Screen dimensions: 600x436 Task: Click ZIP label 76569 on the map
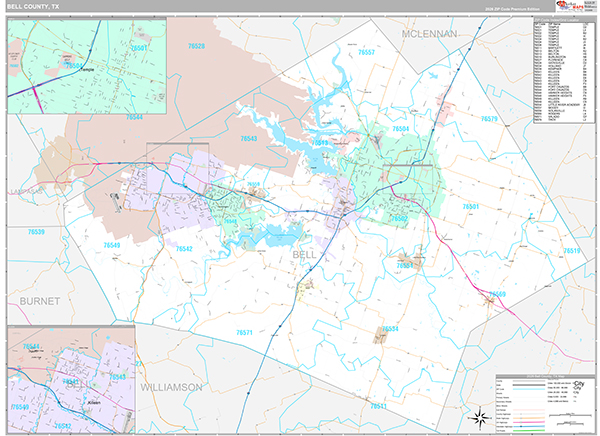(x=497, y=294)
